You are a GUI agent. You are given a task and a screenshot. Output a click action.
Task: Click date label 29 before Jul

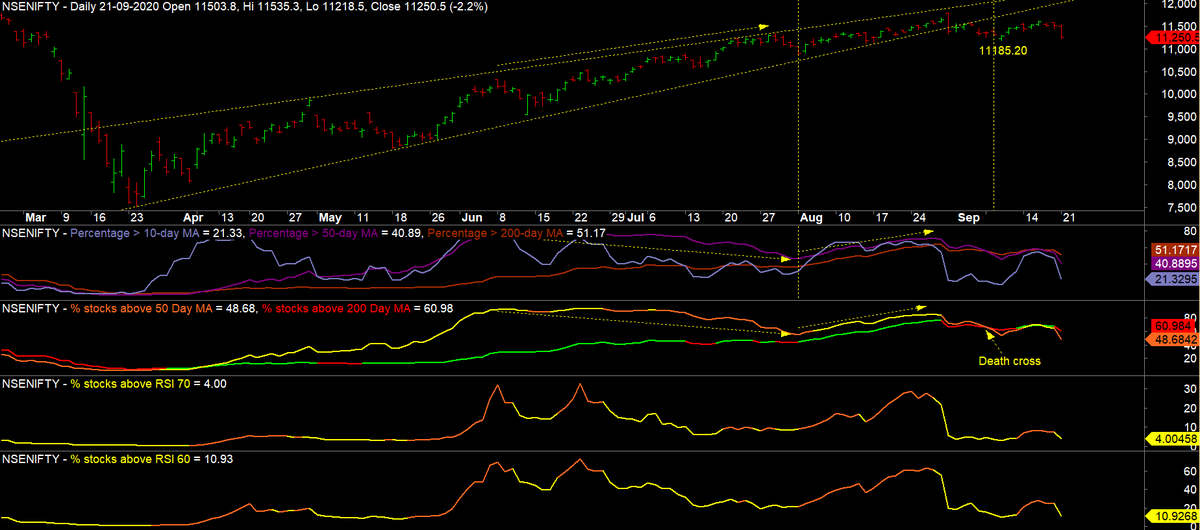[x=617, y=217]
